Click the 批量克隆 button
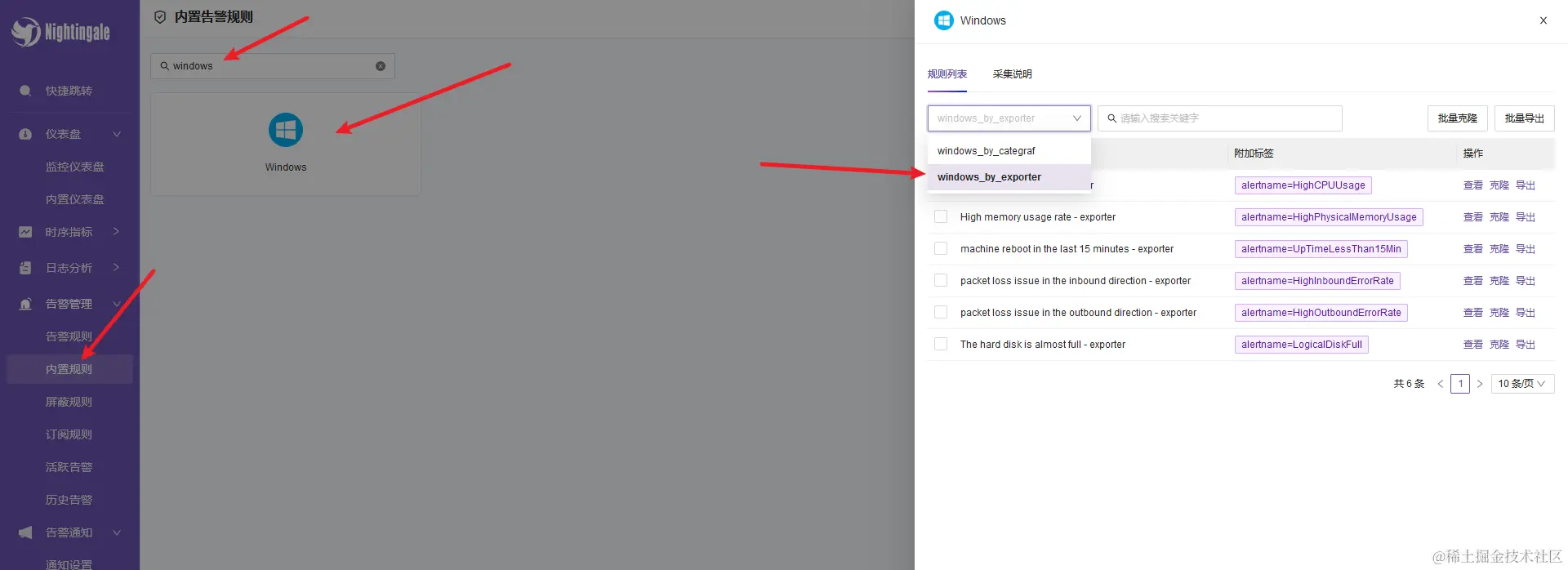 click(x=1458, y=118)
